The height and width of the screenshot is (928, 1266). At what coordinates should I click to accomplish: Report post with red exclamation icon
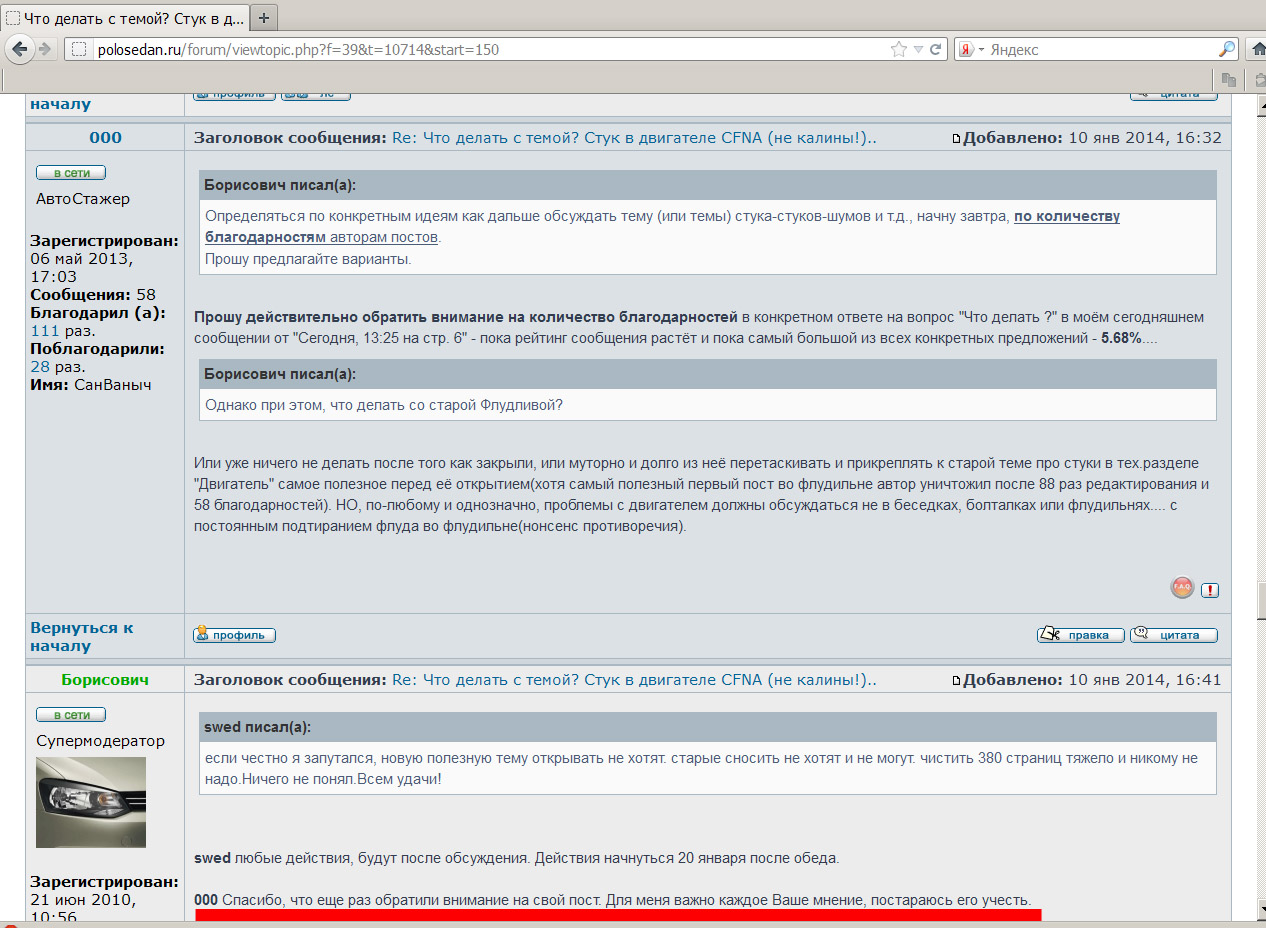[x=1210, y=590]
